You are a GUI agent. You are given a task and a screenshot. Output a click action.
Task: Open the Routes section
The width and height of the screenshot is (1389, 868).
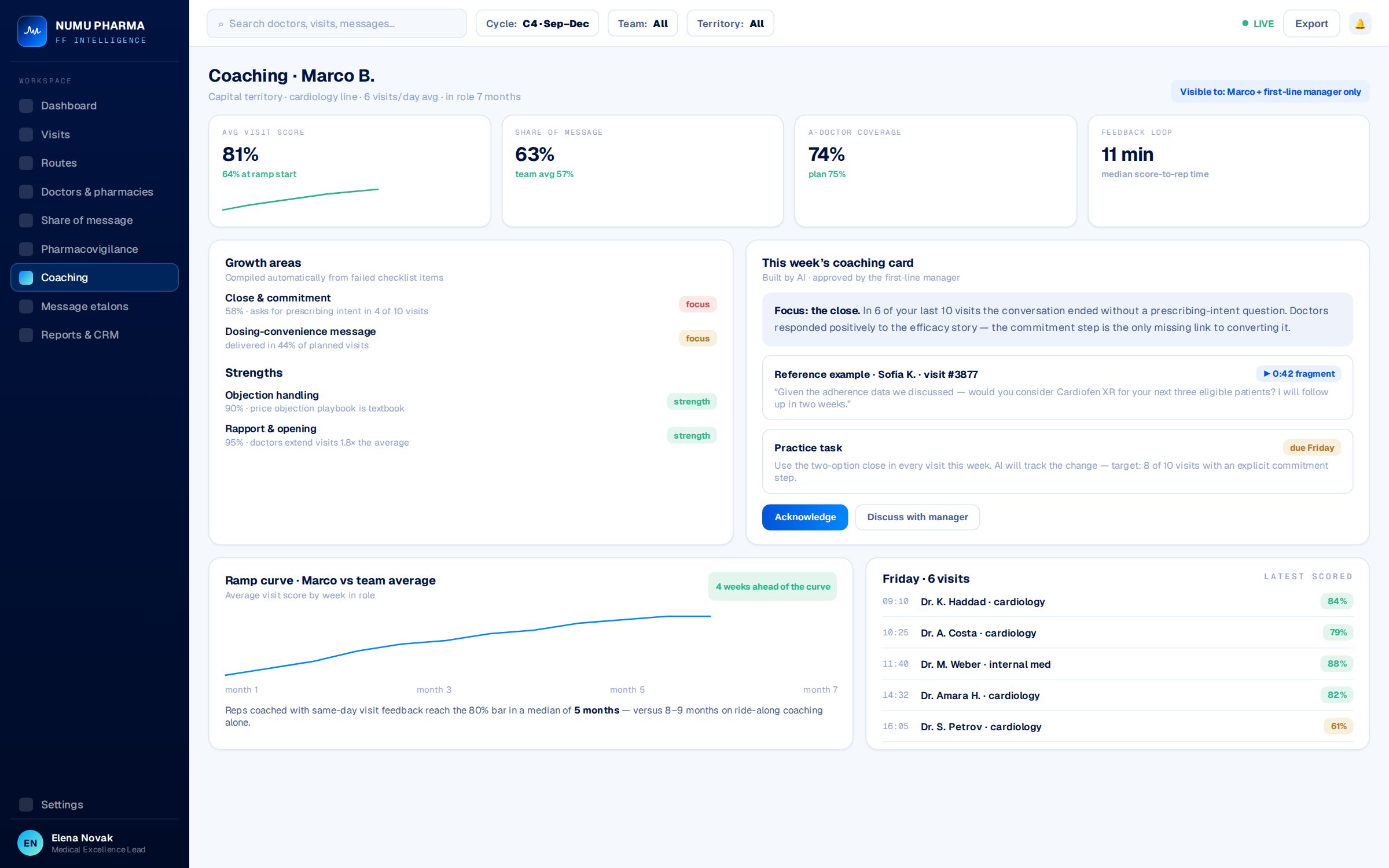[94, 163]
